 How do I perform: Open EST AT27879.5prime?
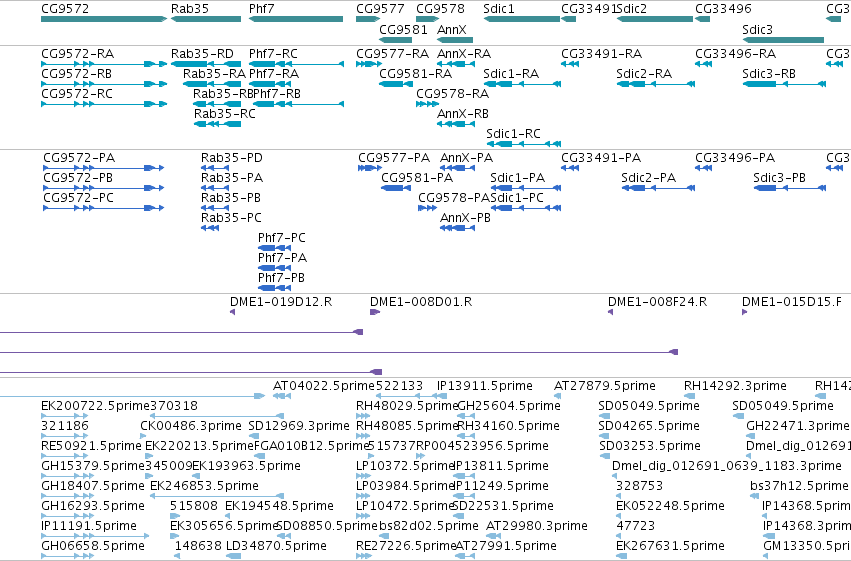click(605, 386)
